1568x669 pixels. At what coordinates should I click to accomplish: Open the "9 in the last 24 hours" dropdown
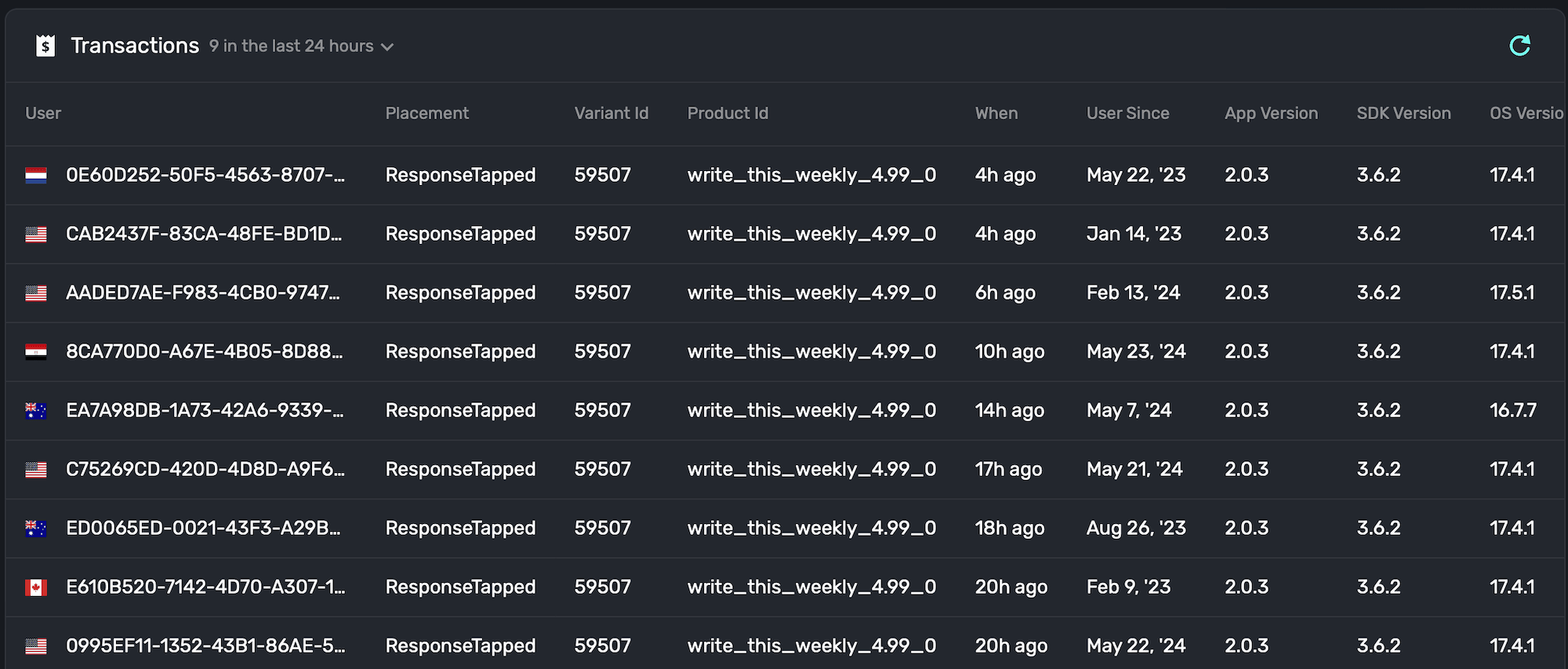(x=301, y=46)
